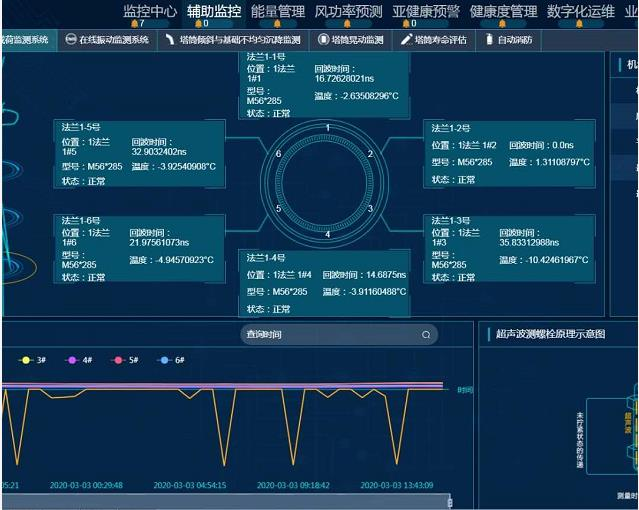Select the 法兰1-1号 flange card
This screenshot has width=639, height=510.
324,85
